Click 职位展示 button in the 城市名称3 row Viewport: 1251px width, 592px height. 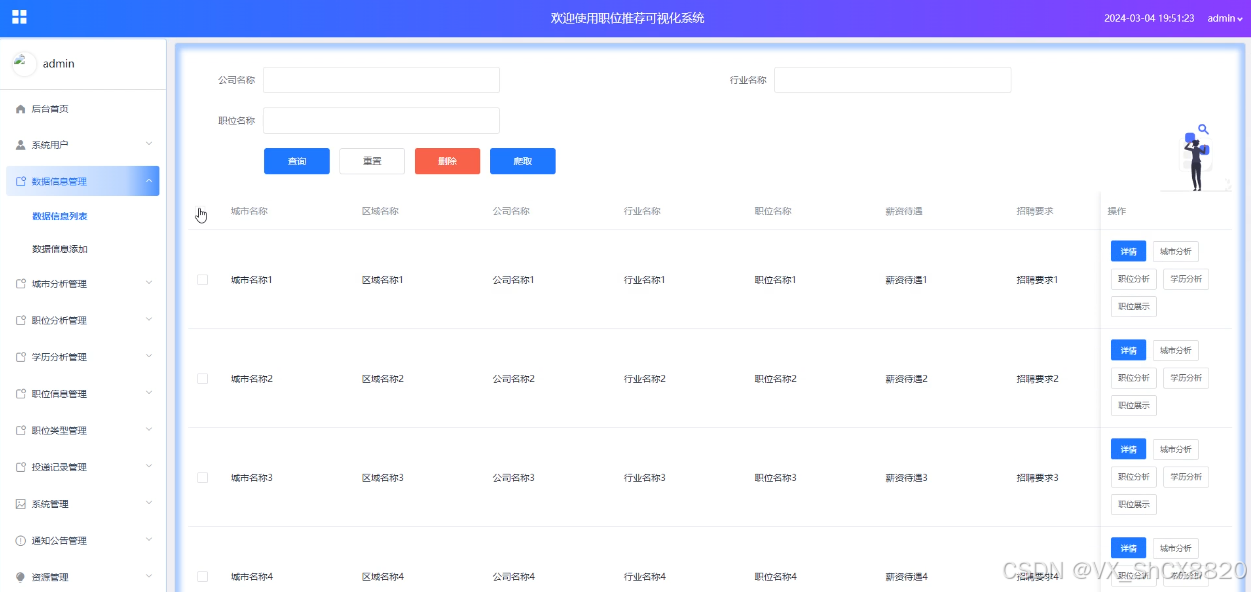click(1134, 505)
